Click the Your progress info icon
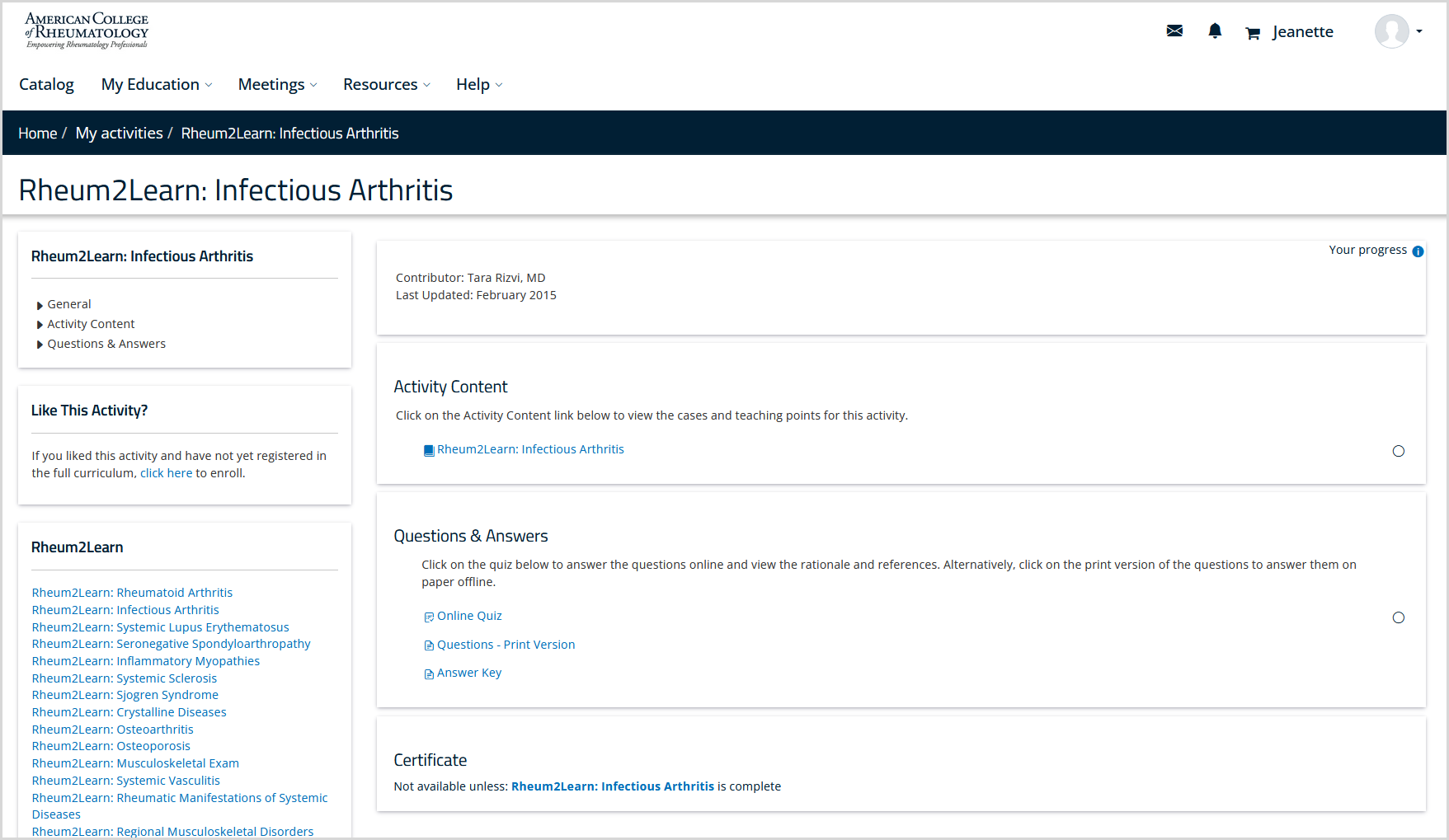This screenshot has width=1449, height=840. [x=1418, y=251]
